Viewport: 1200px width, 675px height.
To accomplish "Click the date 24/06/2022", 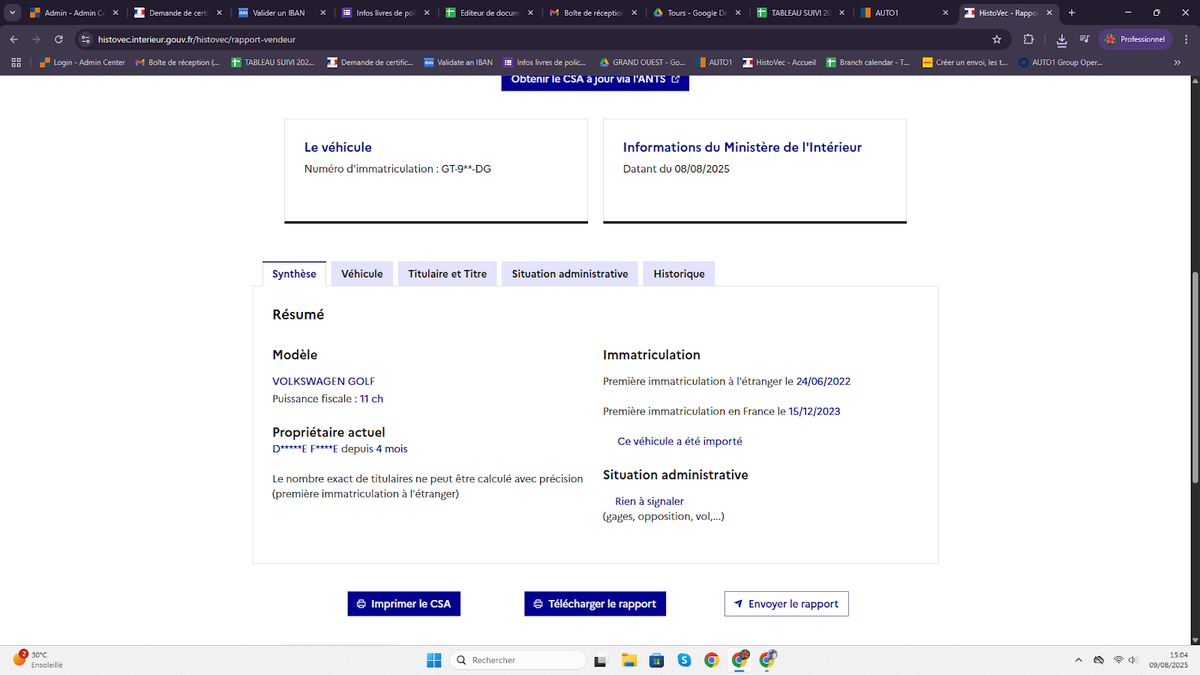I will point(823,381).
